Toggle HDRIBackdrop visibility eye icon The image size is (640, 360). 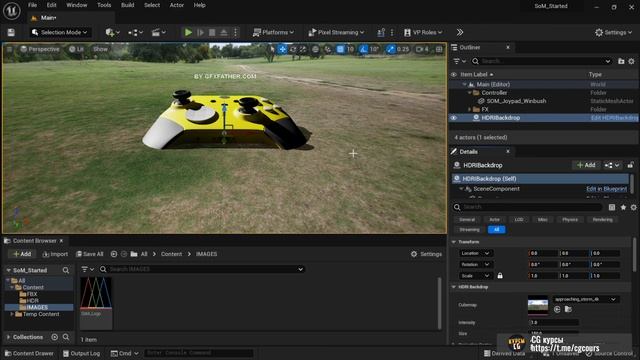pyautogui.click(x=453, y=118)
